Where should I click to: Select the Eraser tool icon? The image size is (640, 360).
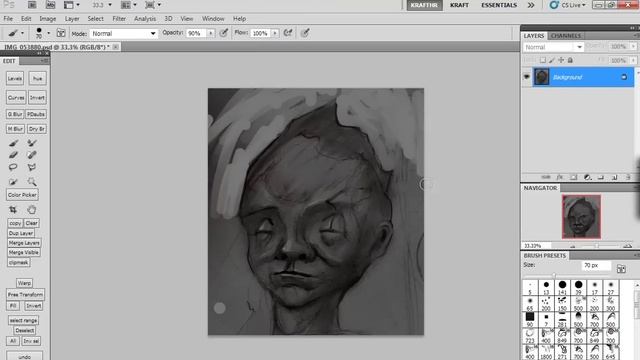tap(13, 155)
